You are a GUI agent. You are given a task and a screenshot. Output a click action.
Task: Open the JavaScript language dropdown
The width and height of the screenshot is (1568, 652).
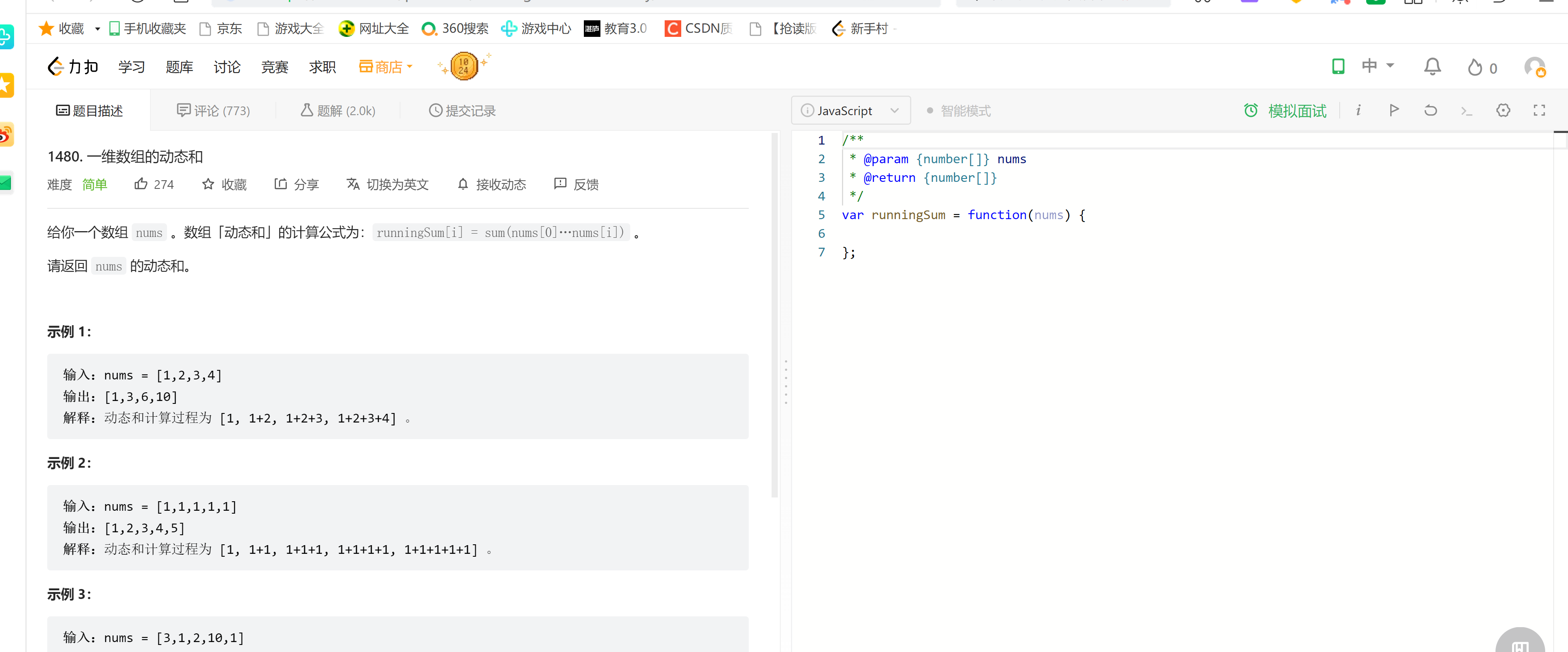coord(850,111)
